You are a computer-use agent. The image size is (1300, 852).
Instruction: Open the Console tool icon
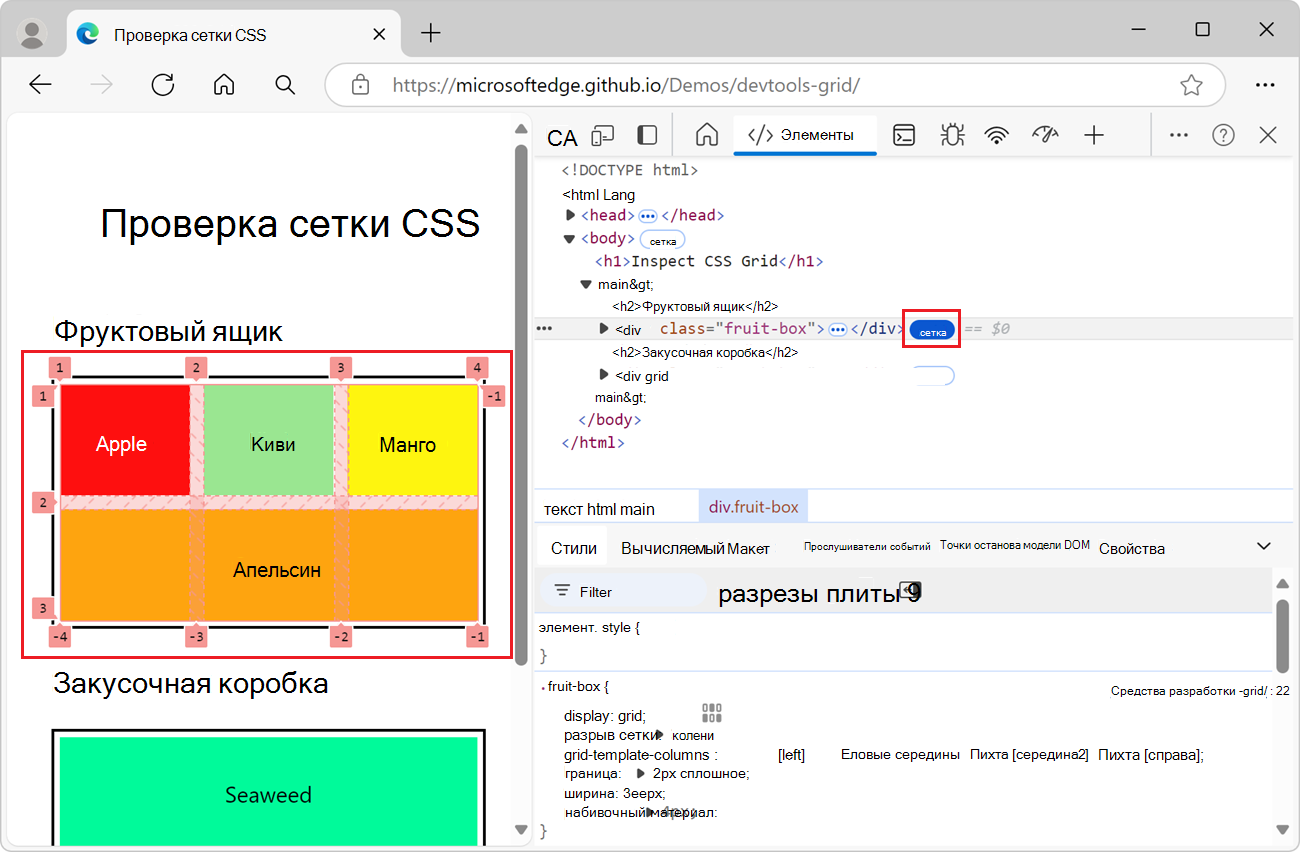point(904,135)
